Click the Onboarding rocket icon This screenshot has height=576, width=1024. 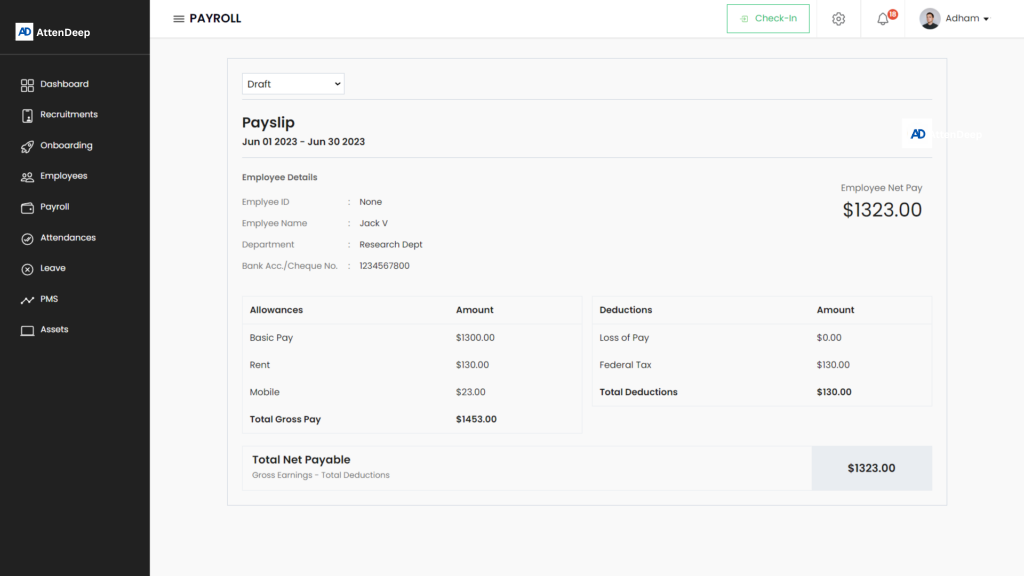coord(27,146)
